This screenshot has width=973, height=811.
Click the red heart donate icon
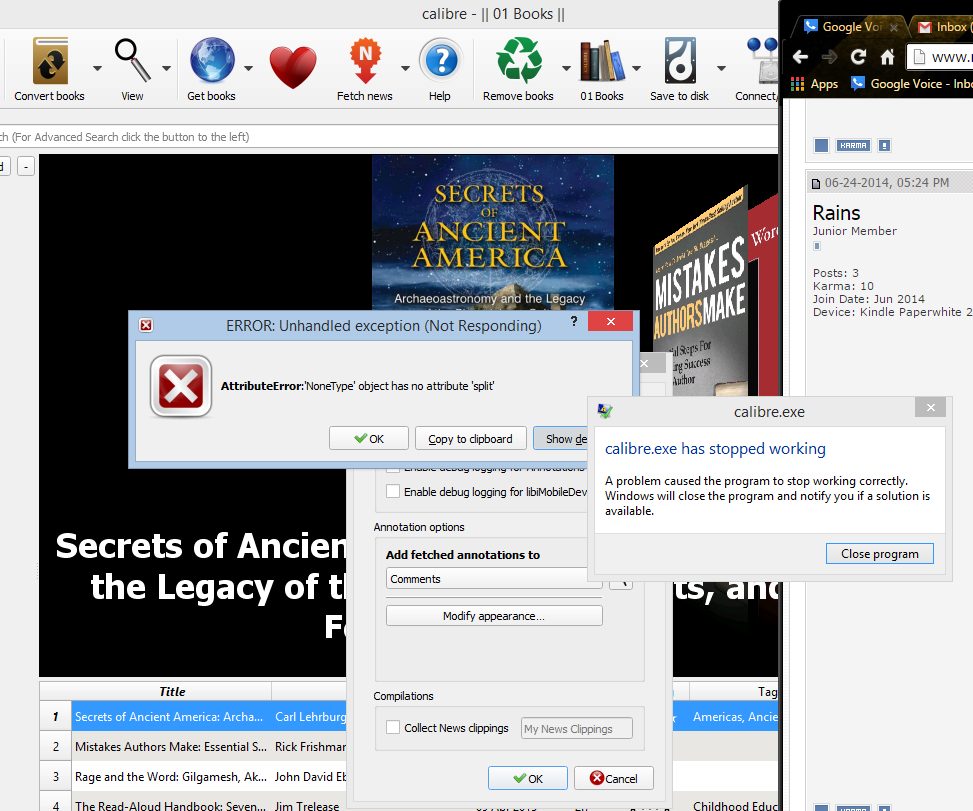293,66
